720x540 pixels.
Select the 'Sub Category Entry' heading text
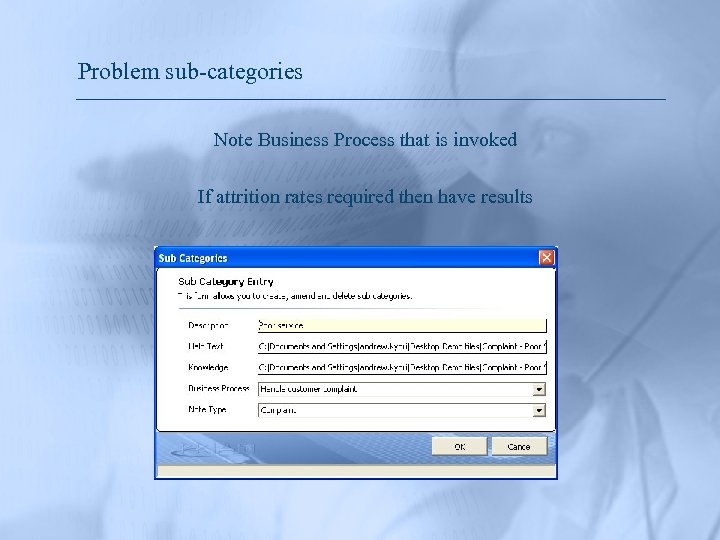coord(225,281)
